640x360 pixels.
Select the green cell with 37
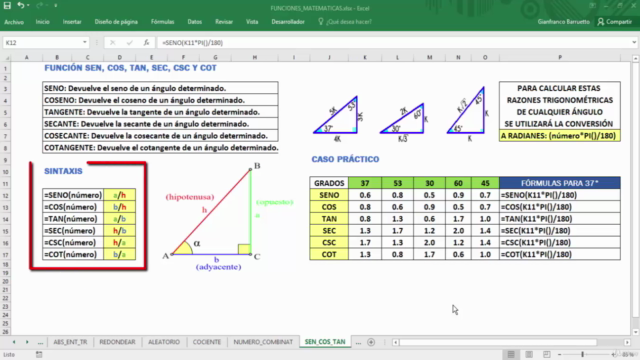[x=364, y=183]
